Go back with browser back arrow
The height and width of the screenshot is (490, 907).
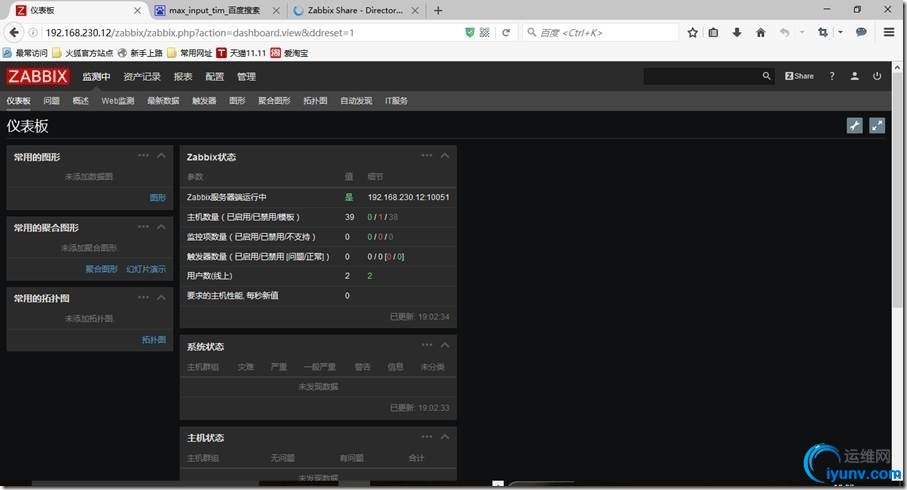click(14, 32)
